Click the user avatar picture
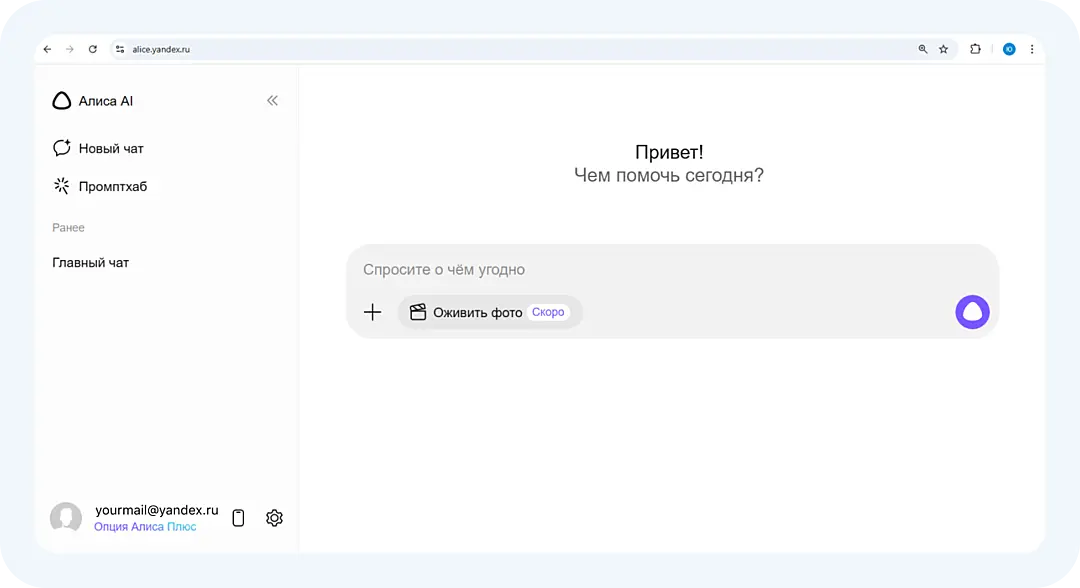 [66, 518]
